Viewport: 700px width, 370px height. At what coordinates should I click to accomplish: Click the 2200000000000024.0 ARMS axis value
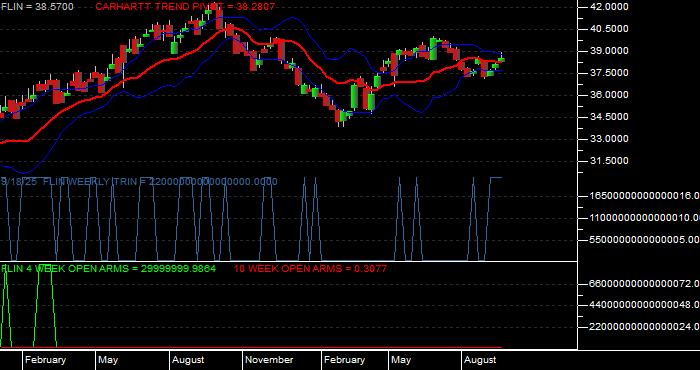point(645,327)
